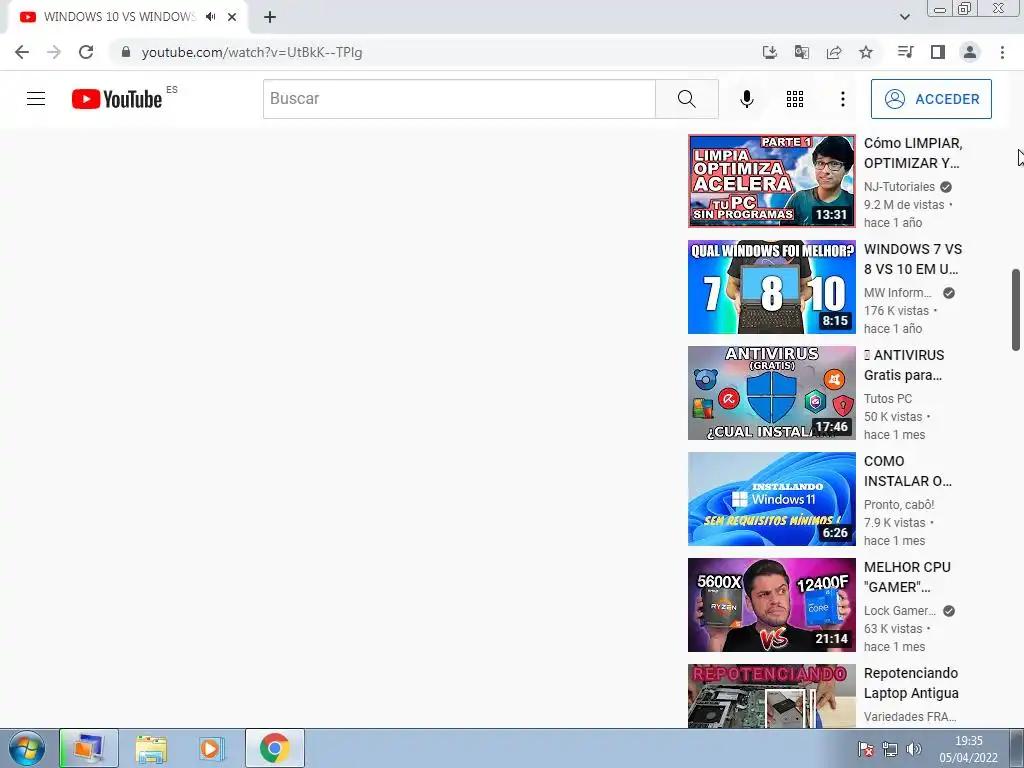1024x768 pixels.
Task: Click the 7.9 K vistas text
Action: 895,522
